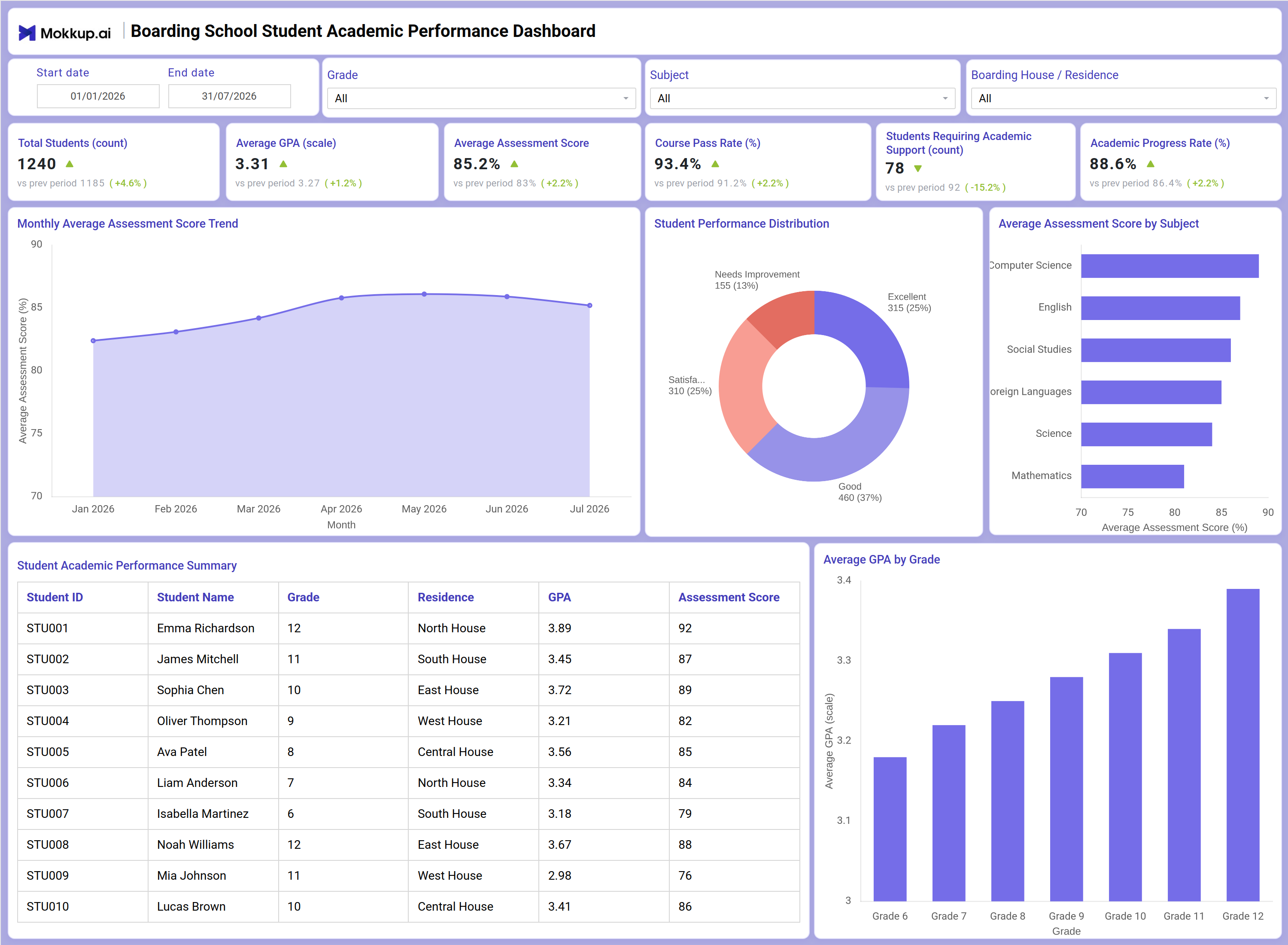The image size is (1288, 945).
Task: Click the name Mia Johnson
Action: 191,875
